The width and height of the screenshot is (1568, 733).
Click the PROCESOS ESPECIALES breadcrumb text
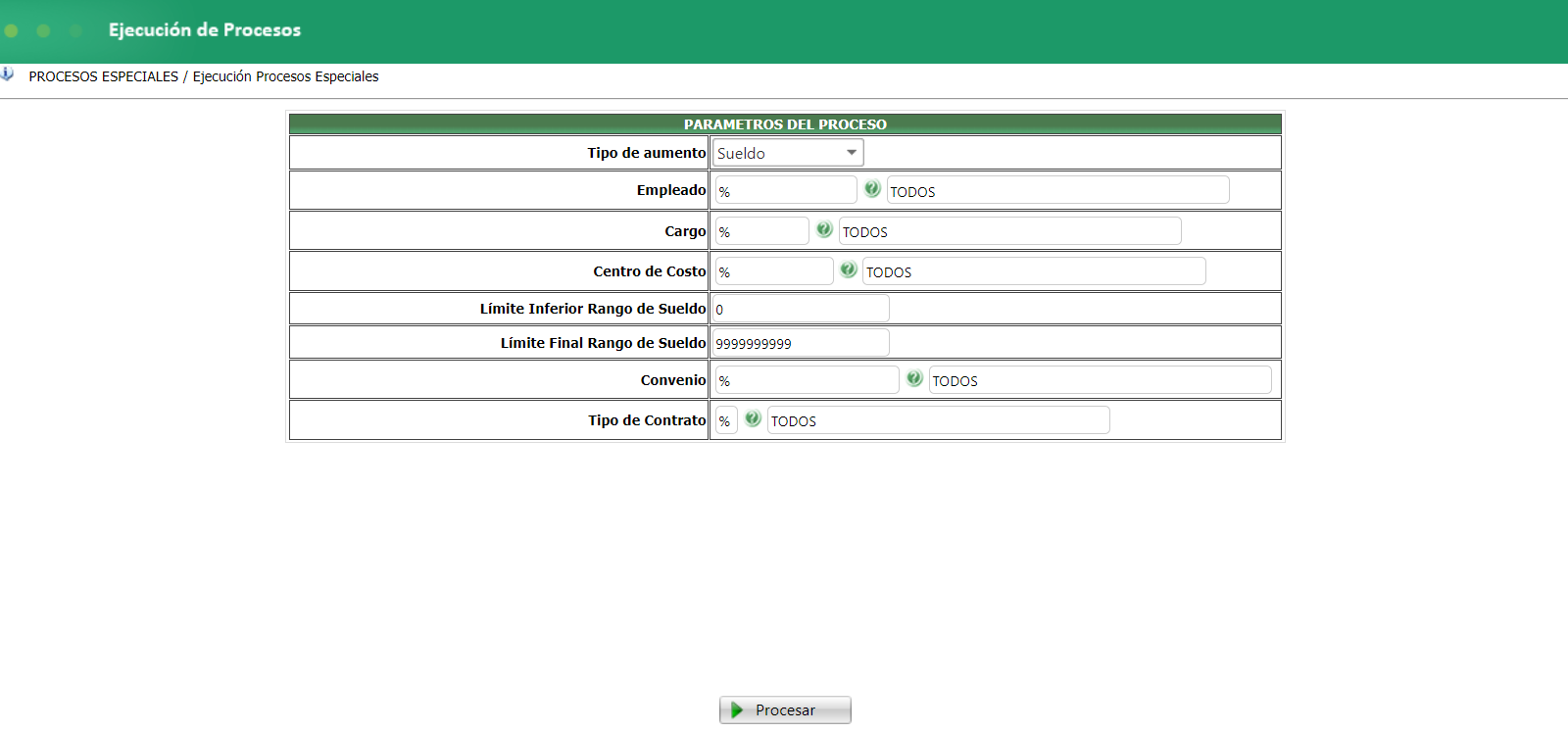pyautogui.click(x=104, y=76)
